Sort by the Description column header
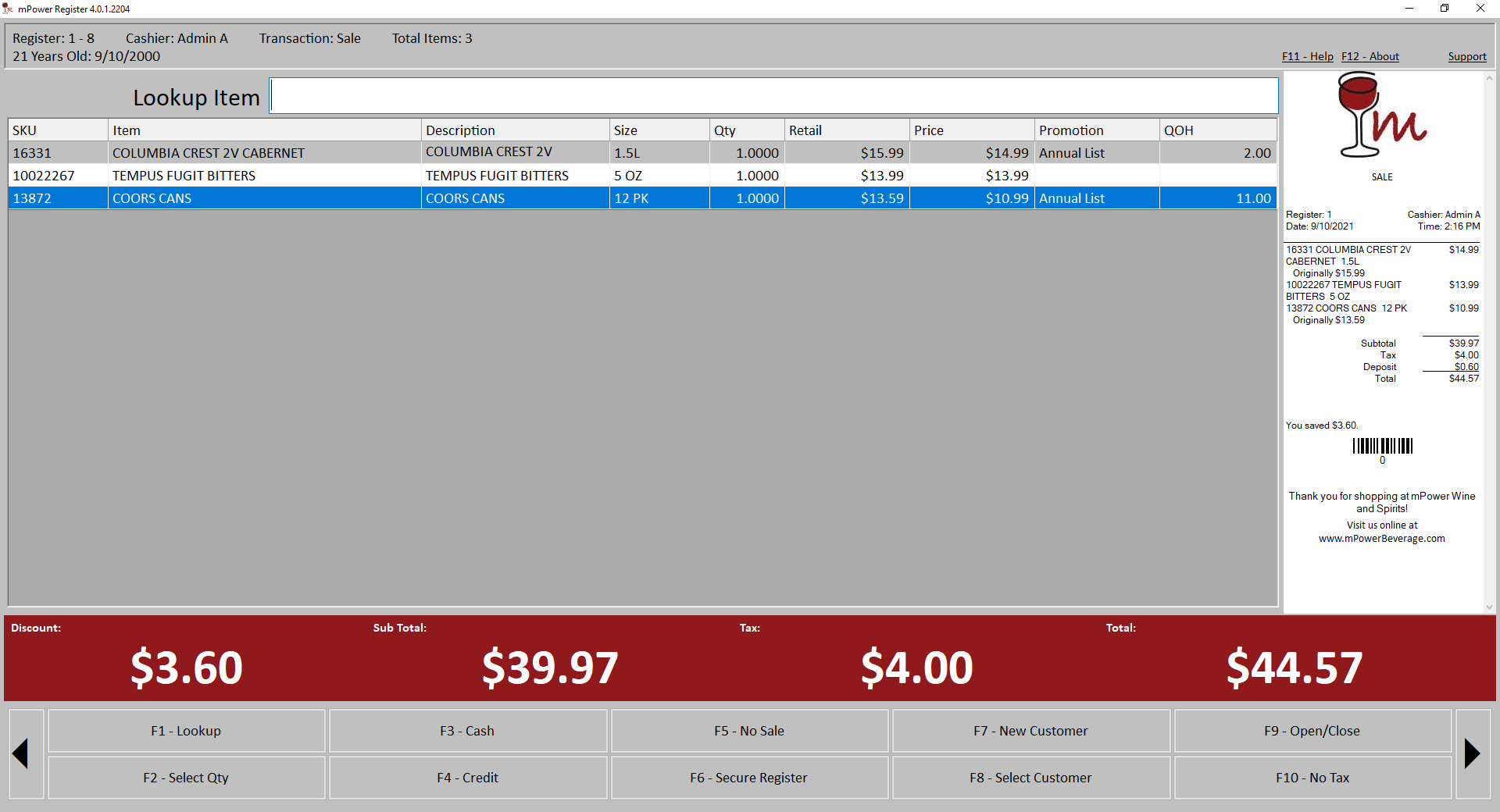The width and height of the screenshot is (1500, 812). pyautogui.click(x=515, y=130)
